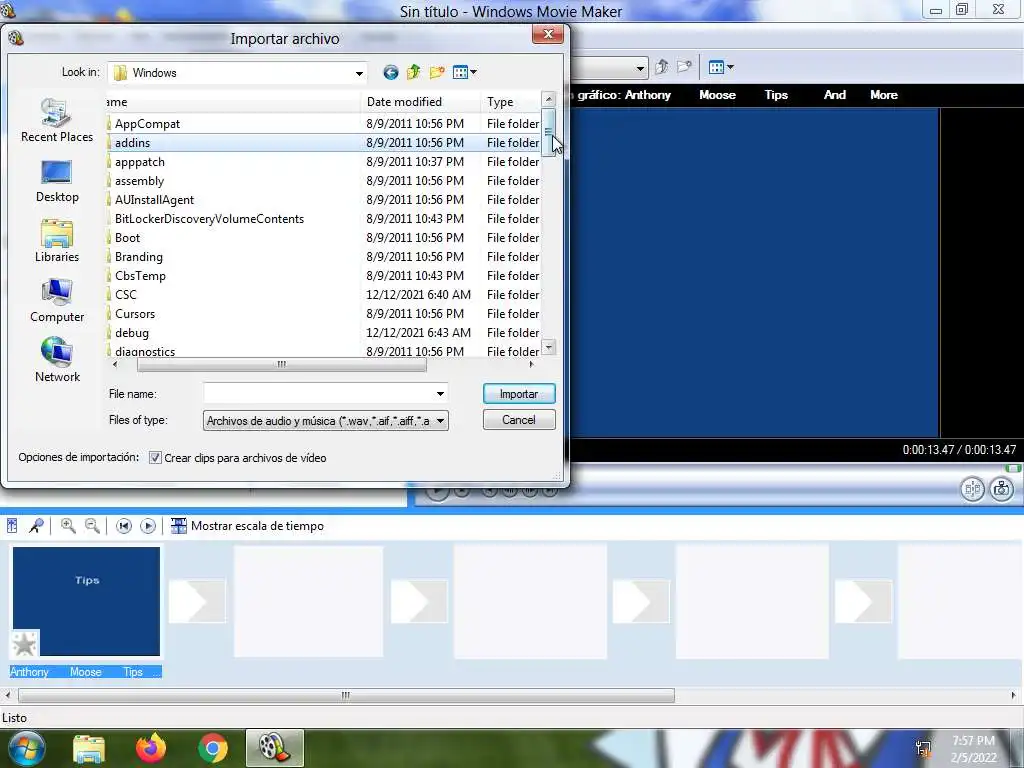Open the Windows Start button
Viewport: 1024px width, 768px height.
(25, 748)
